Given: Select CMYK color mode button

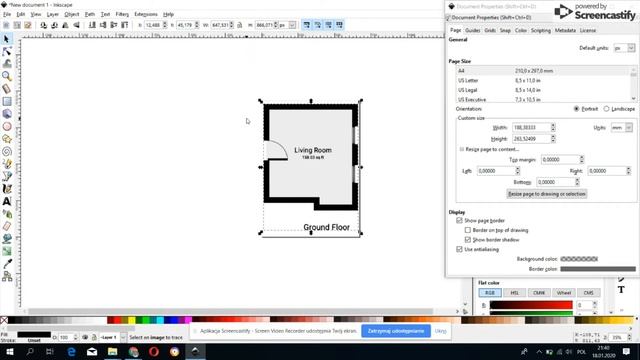Looking at the screenshot, I should click(x=539, y=293).
